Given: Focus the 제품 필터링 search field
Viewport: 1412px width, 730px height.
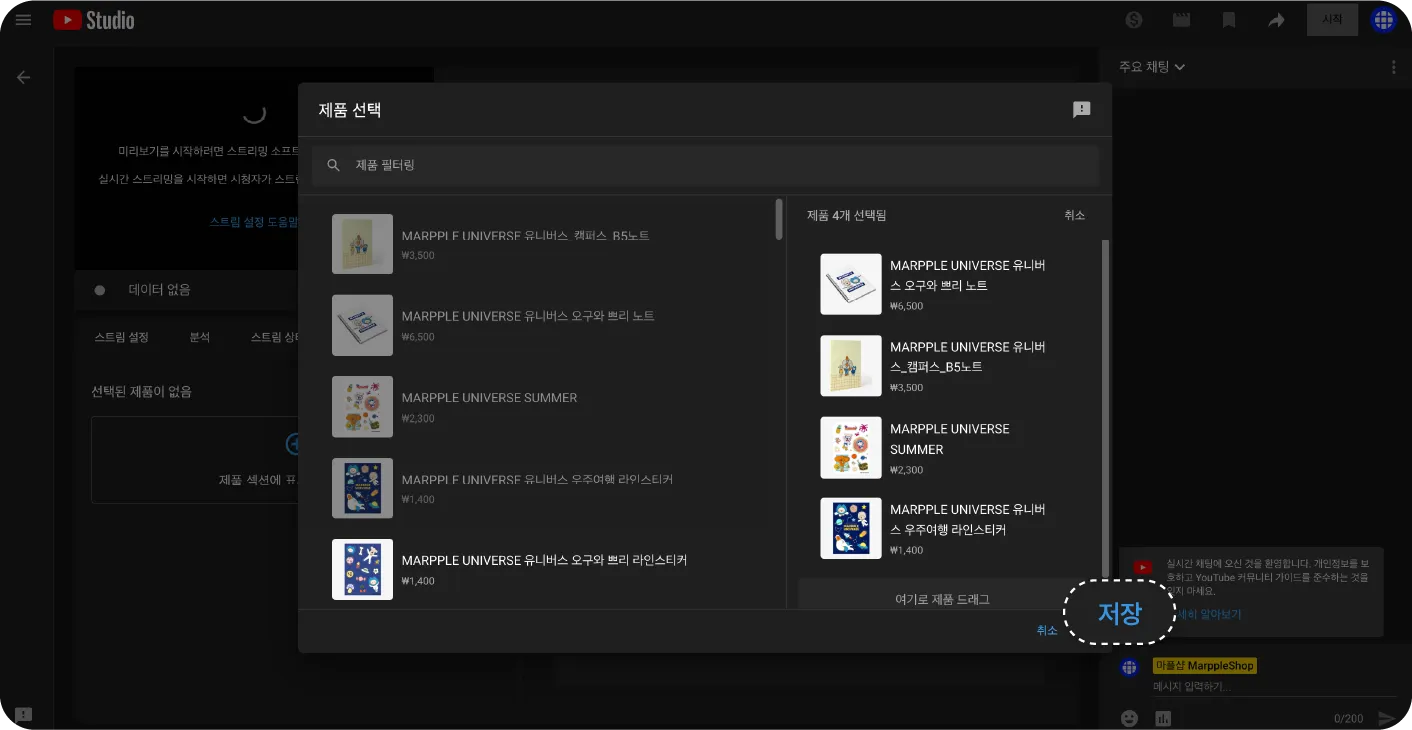Looking at the screenshot, I should click(x=706, y=165).
